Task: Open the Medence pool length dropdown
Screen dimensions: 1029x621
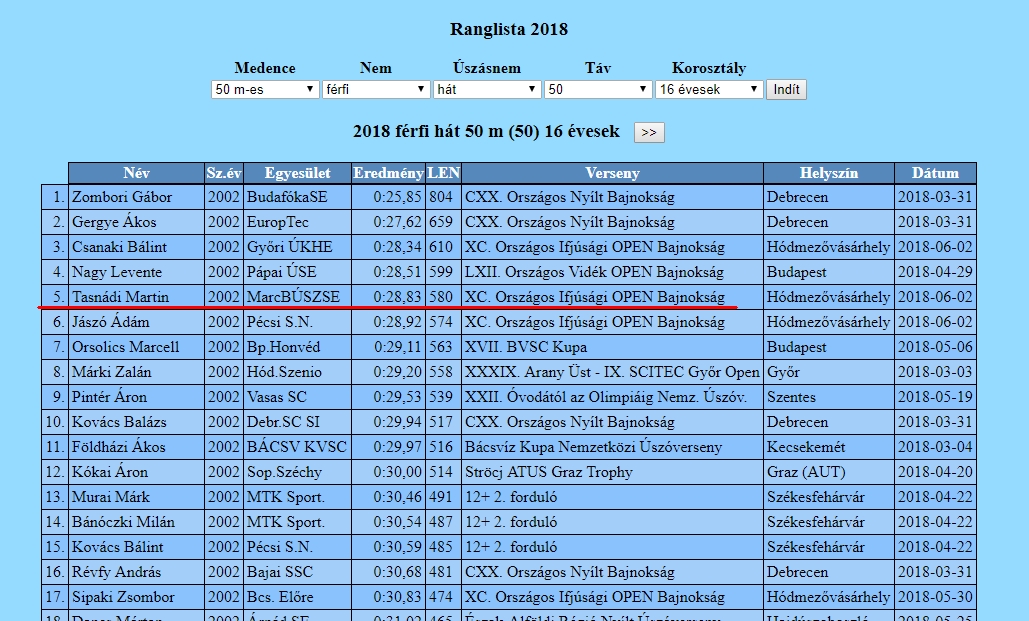Action: pyautogui.click(x=265, y=90)
